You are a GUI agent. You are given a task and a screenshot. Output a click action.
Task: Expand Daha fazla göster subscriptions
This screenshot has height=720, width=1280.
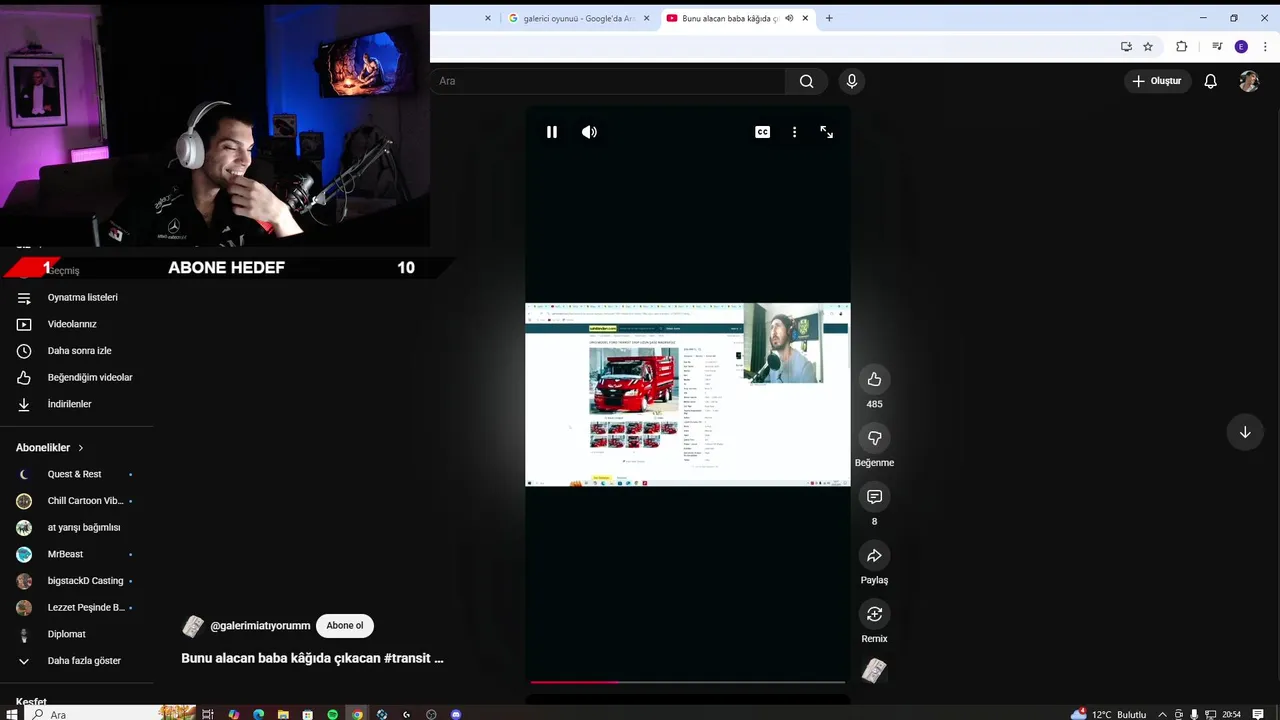78,661
